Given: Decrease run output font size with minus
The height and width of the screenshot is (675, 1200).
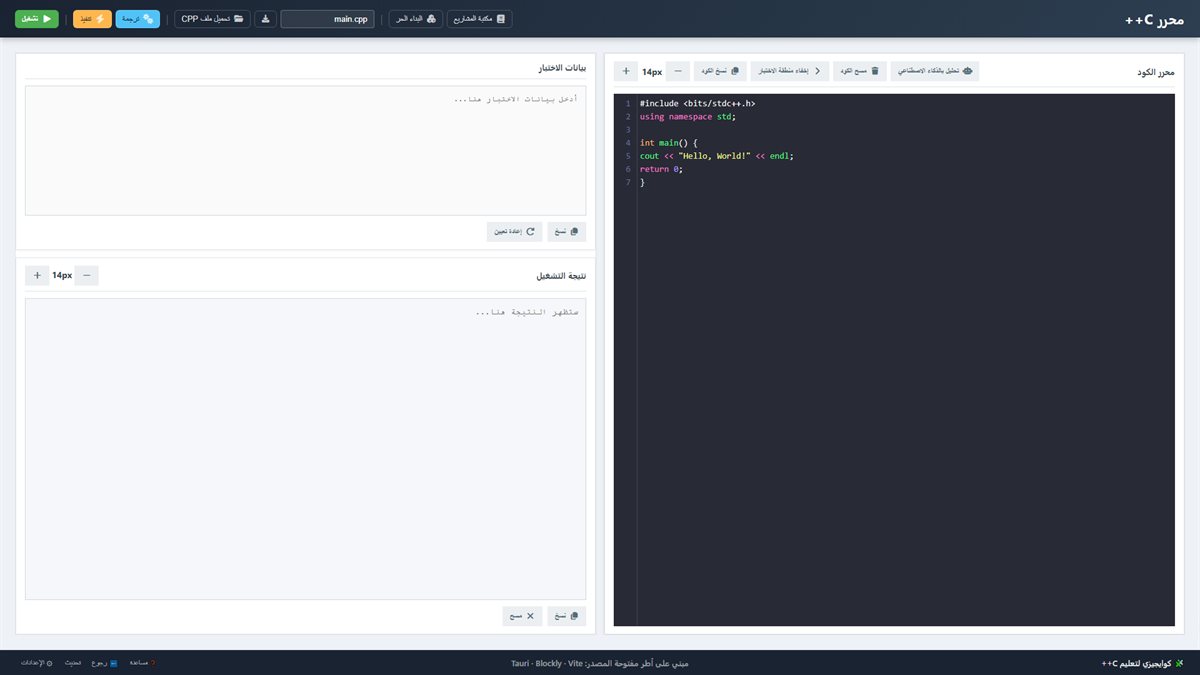Looking at the screenshot, I should [x=87, y=275].
